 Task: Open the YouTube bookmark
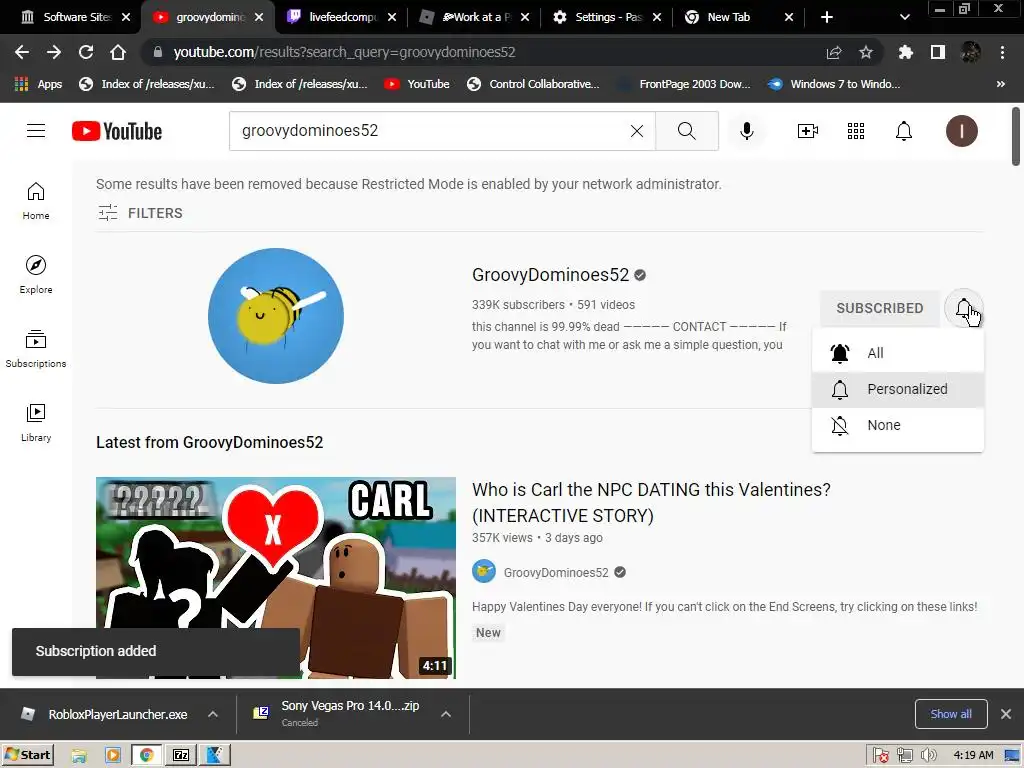click(x=417, y=84)
